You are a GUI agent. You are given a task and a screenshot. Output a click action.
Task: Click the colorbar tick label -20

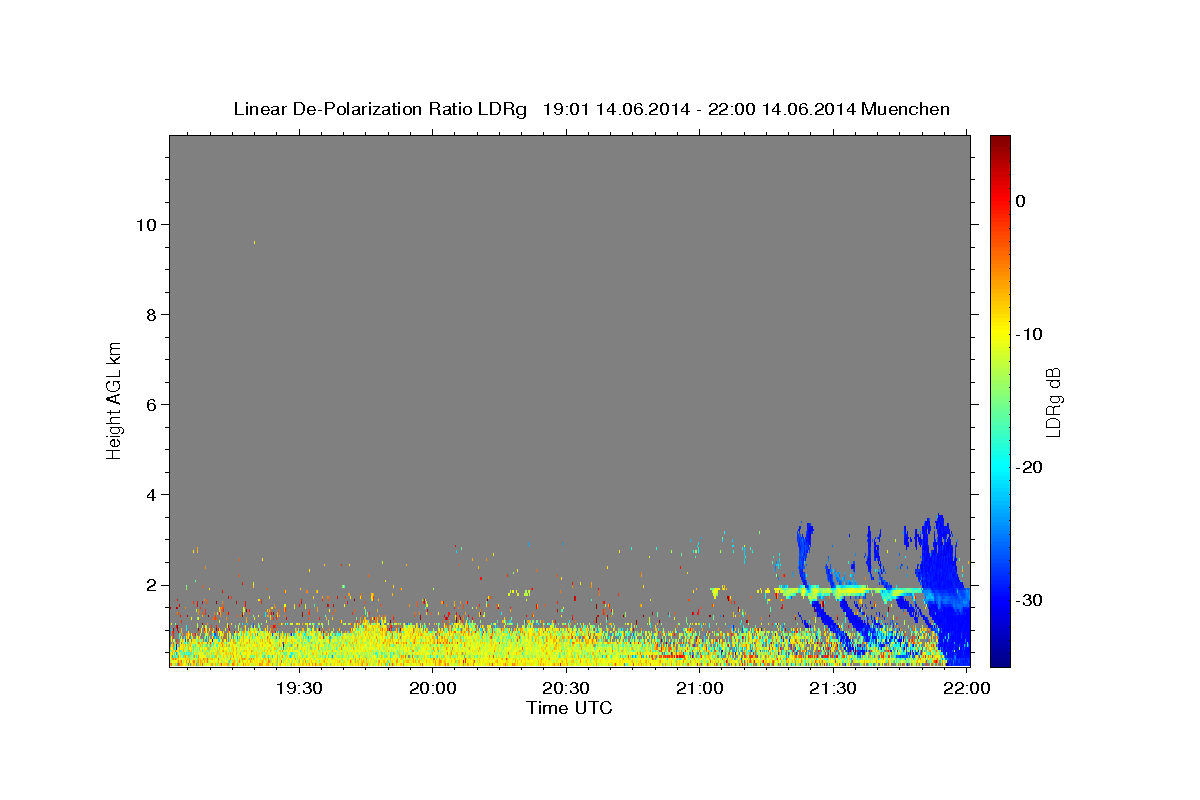[1029, 467]
